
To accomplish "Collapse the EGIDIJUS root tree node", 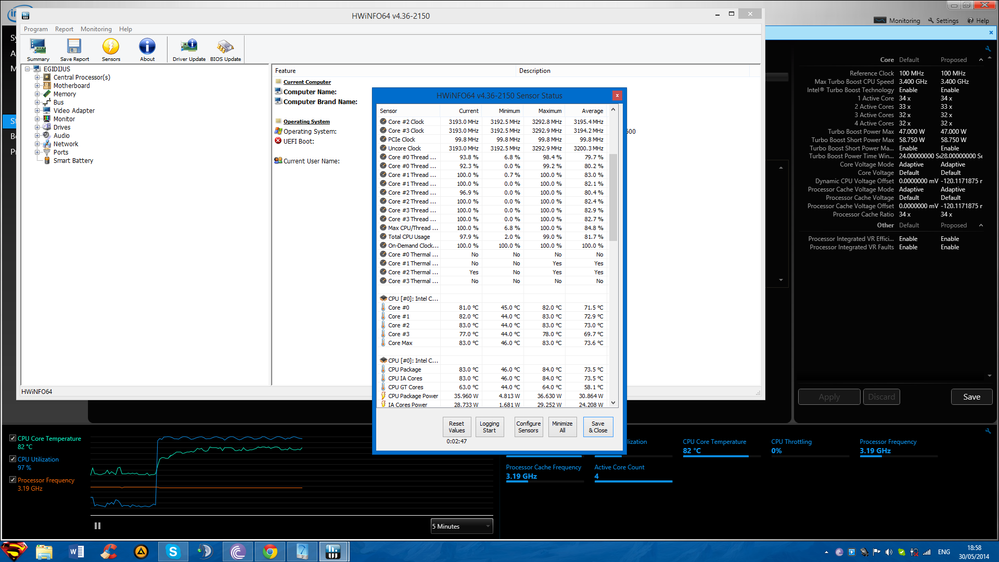I will 27,69.
